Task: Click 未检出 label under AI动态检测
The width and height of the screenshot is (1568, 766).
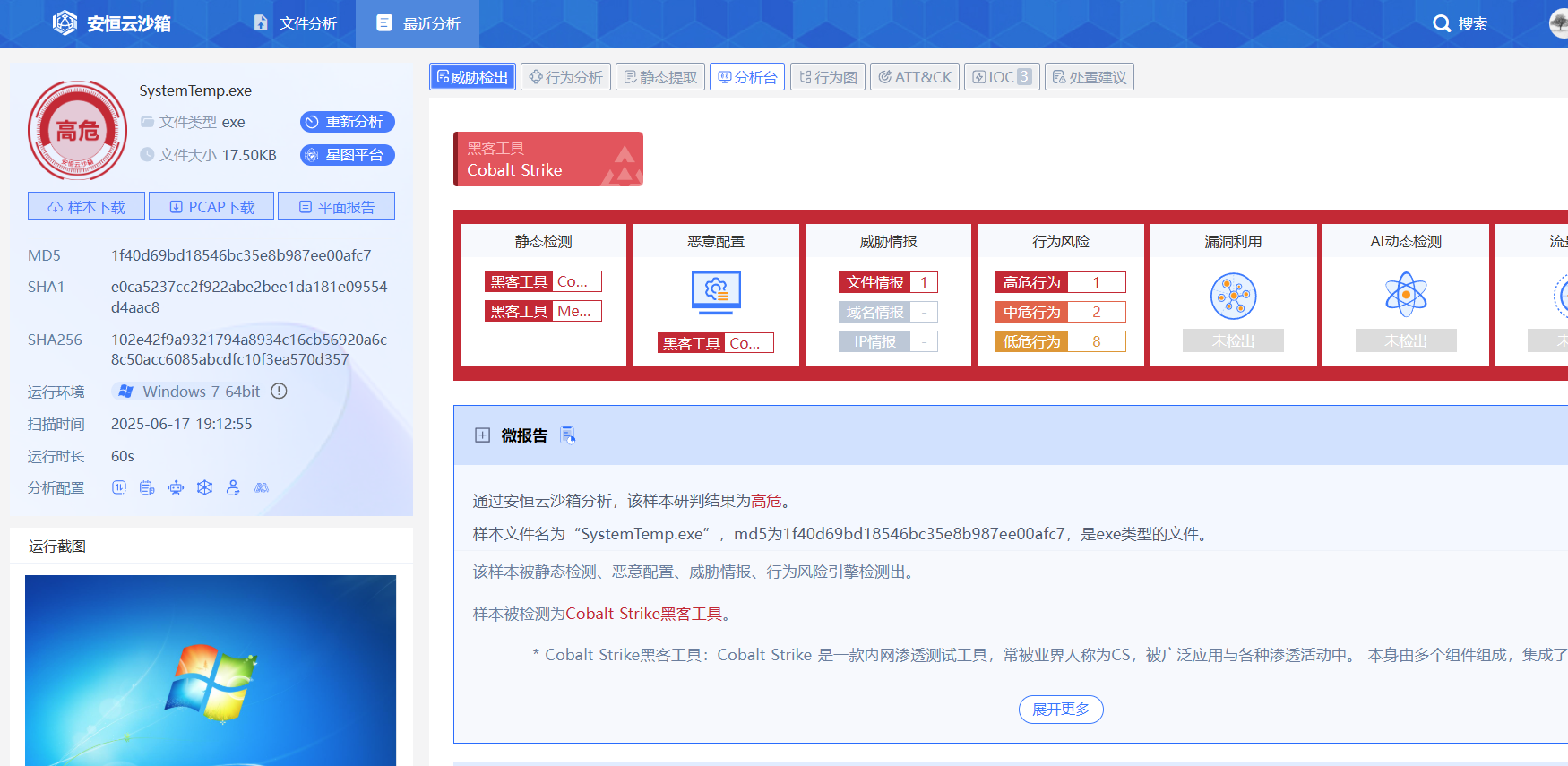Action: pos(1406,341)
